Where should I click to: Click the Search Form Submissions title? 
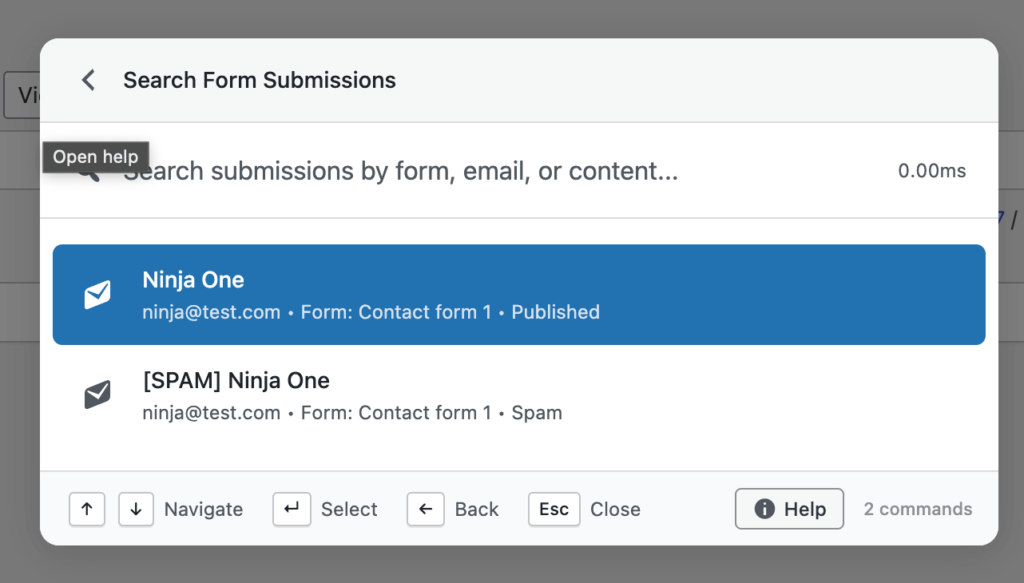point(259,80)
